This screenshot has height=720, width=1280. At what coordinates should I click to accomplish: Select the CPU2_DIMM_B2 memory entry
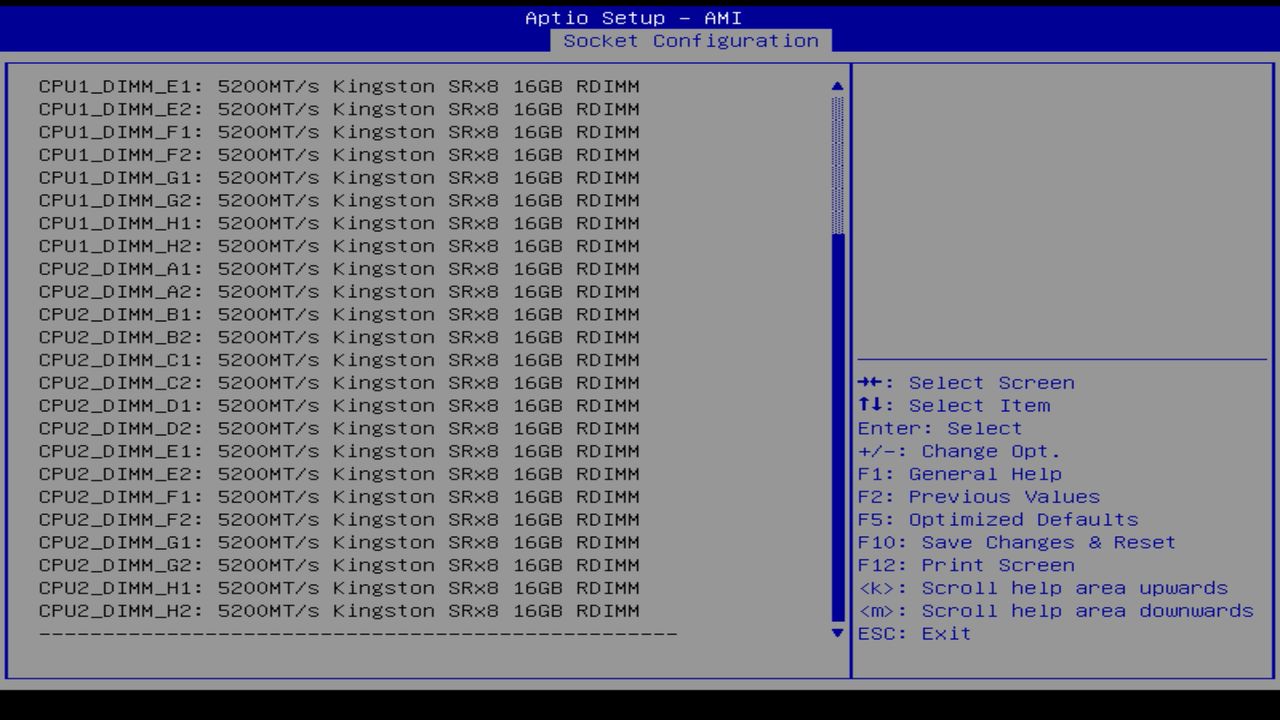click(338, 336)
